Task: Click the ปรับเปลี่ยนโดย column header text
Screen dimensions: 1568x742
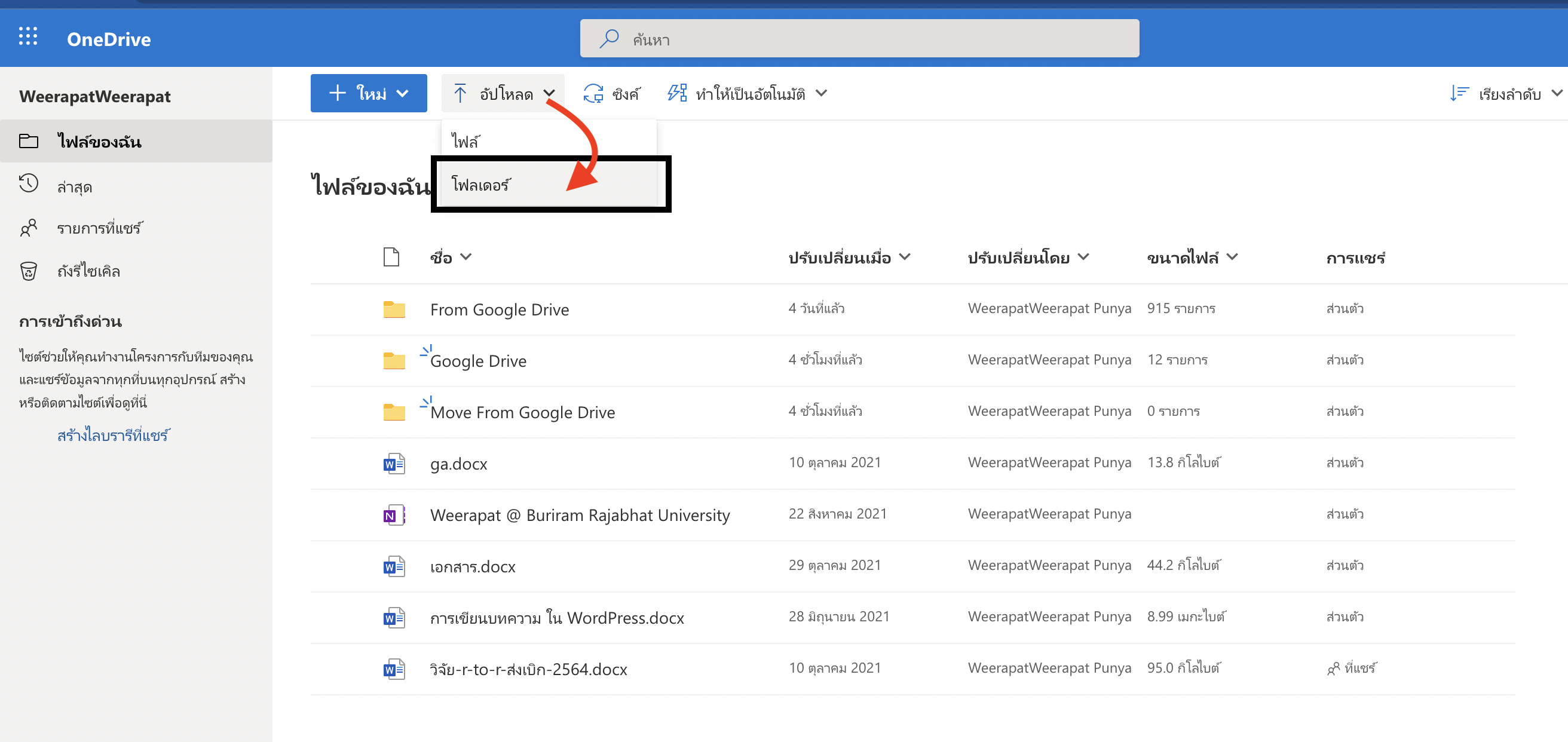Action: tap(1019, 257)
